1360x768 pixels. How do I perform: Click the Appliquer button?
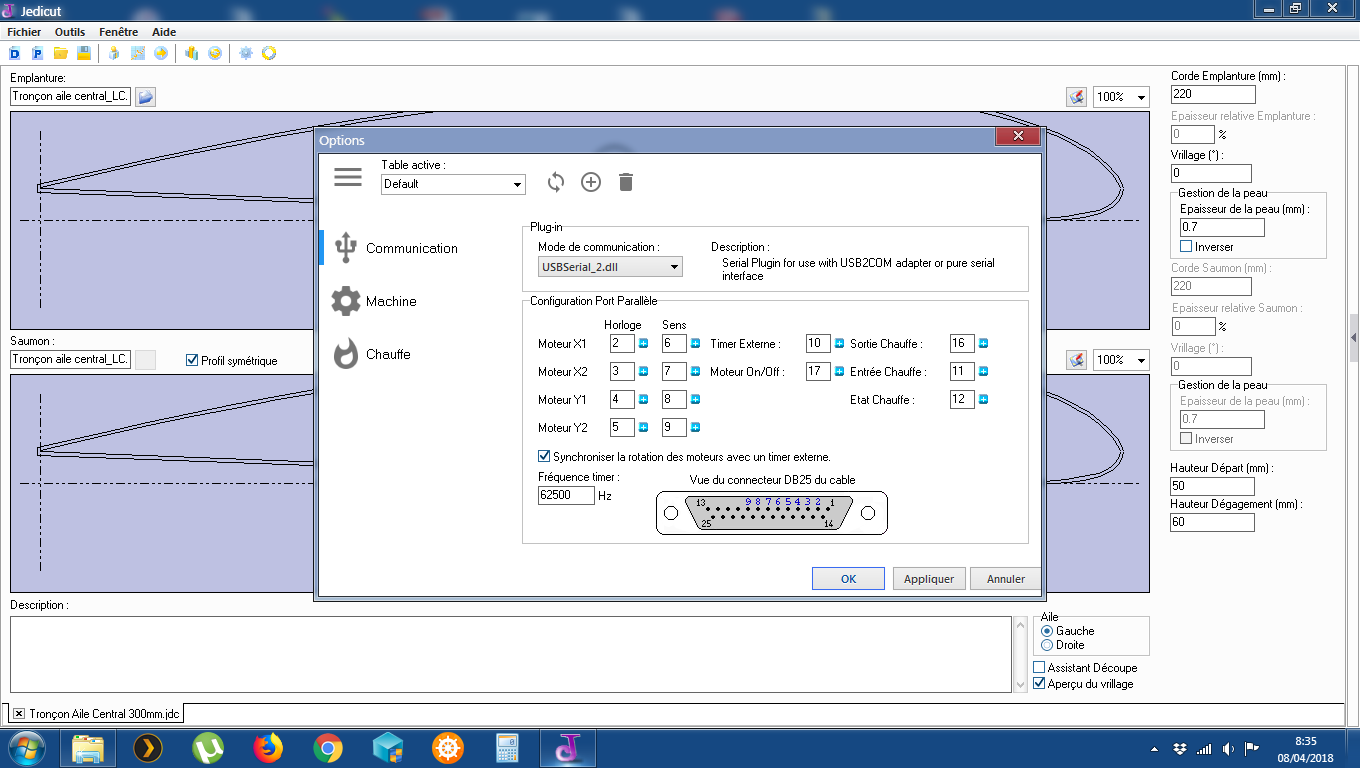coord(929,578)
